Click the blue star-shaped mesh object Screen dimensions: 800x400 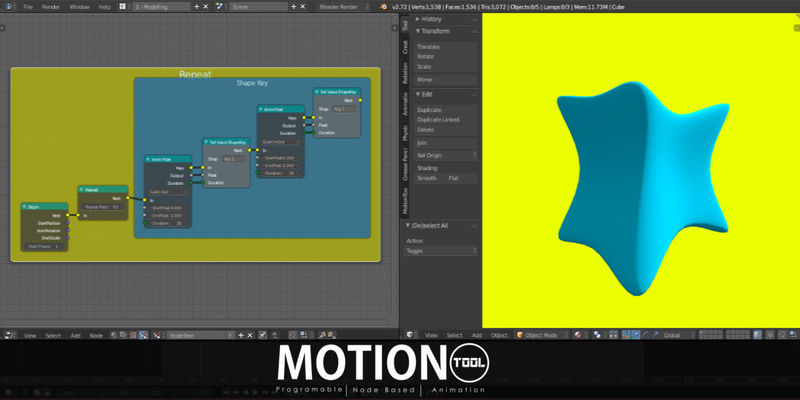coord(642,188)
